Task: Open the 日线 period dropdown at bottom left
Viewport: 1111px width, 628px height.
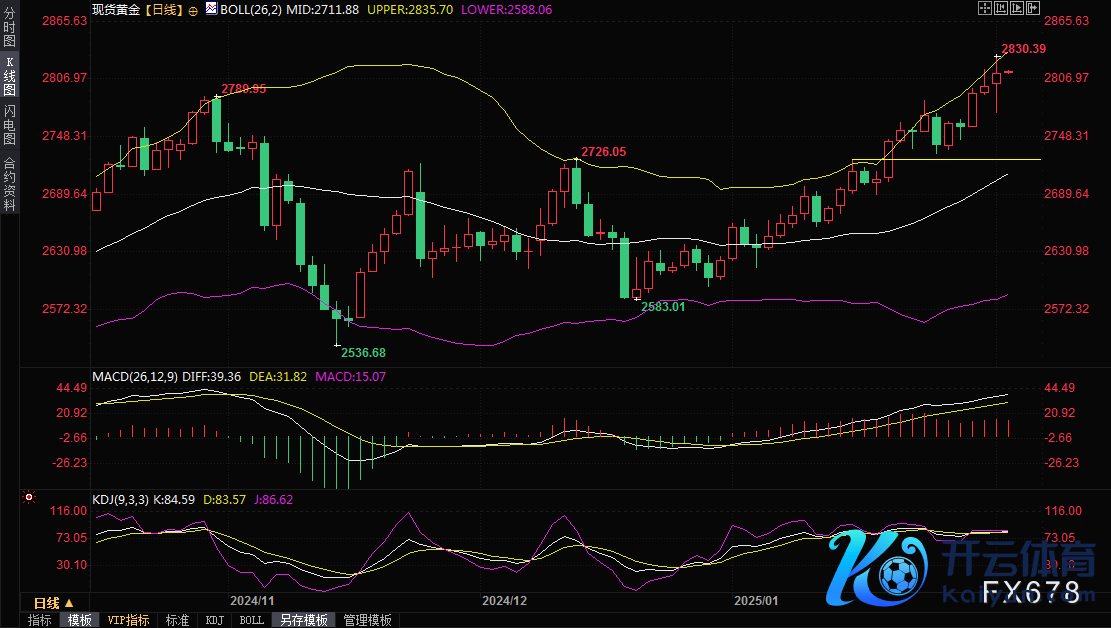Action: tap(53, 603)
